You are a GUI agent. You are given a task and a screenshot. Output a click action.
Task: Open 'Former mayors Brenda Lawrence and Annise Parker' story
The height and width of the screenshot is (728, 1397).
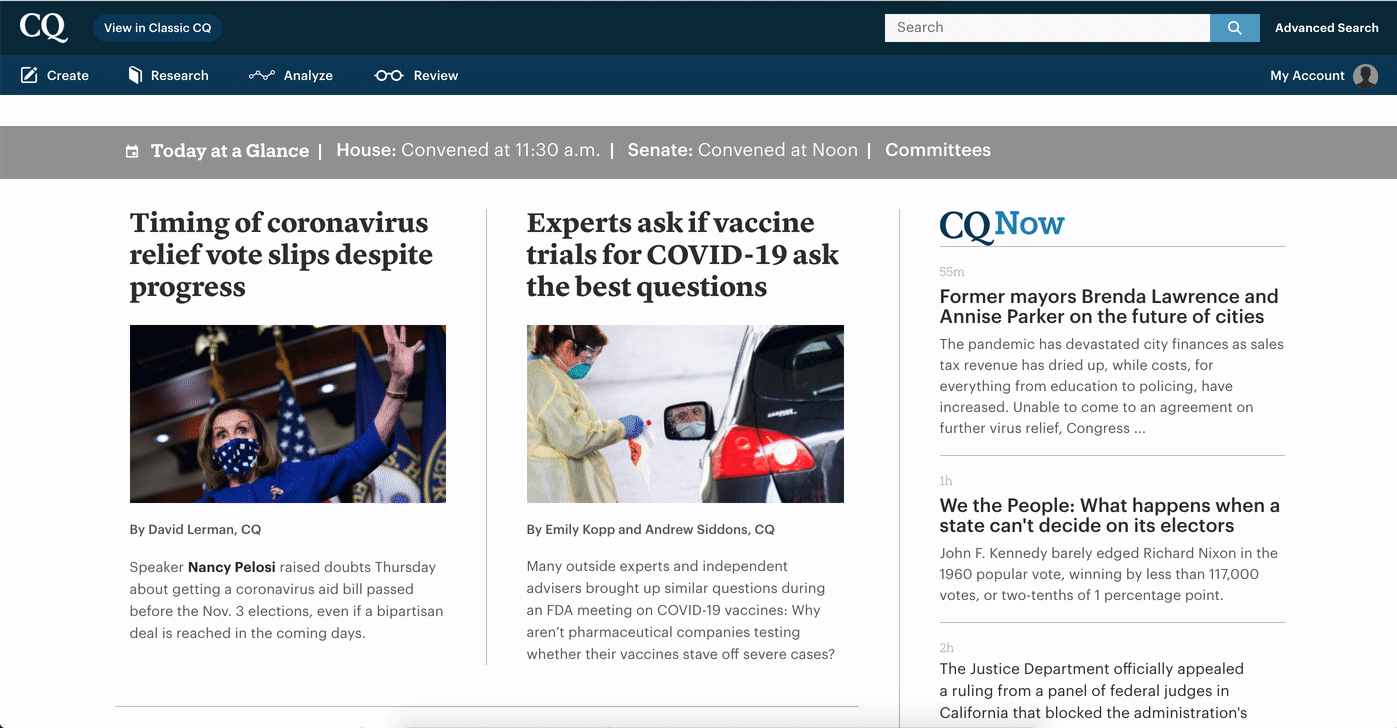point(1109,306)
